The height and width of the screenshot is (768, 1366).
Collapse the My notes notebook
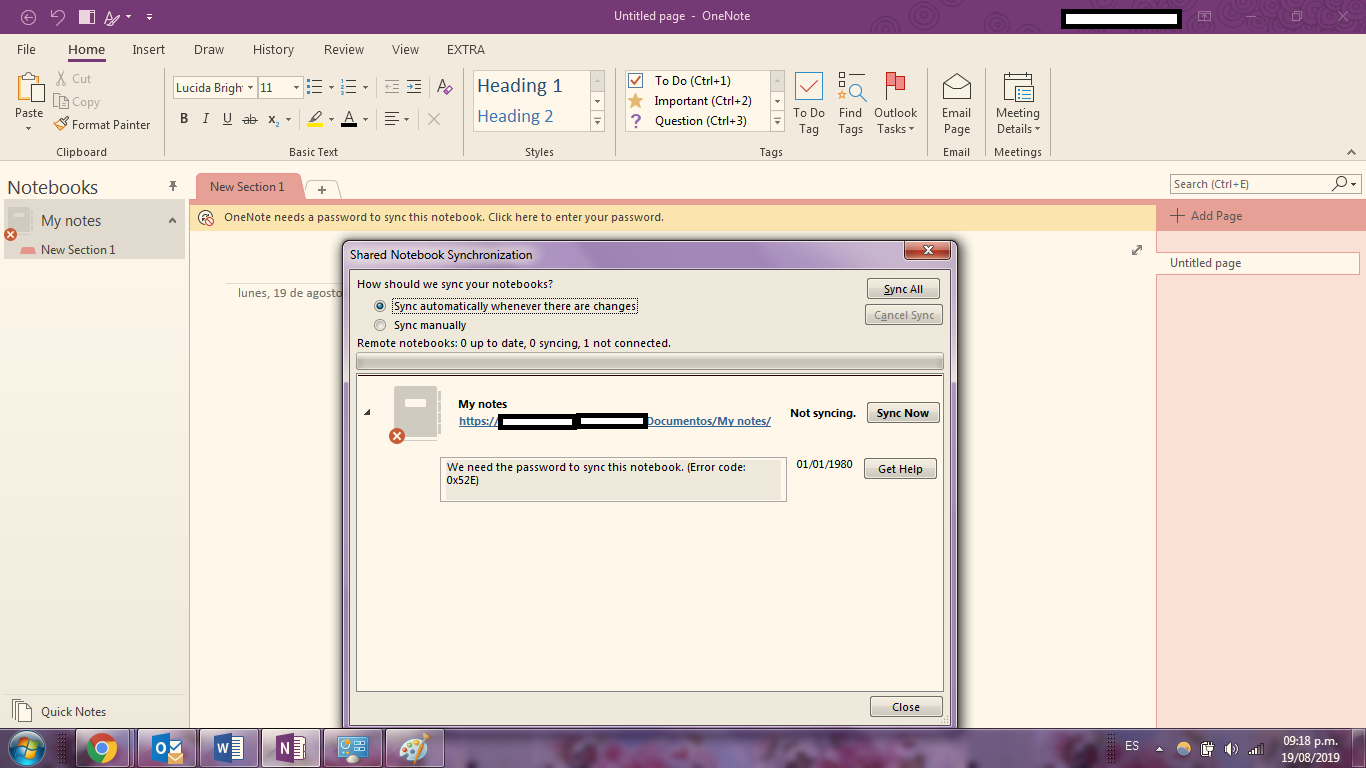(172, 221)
